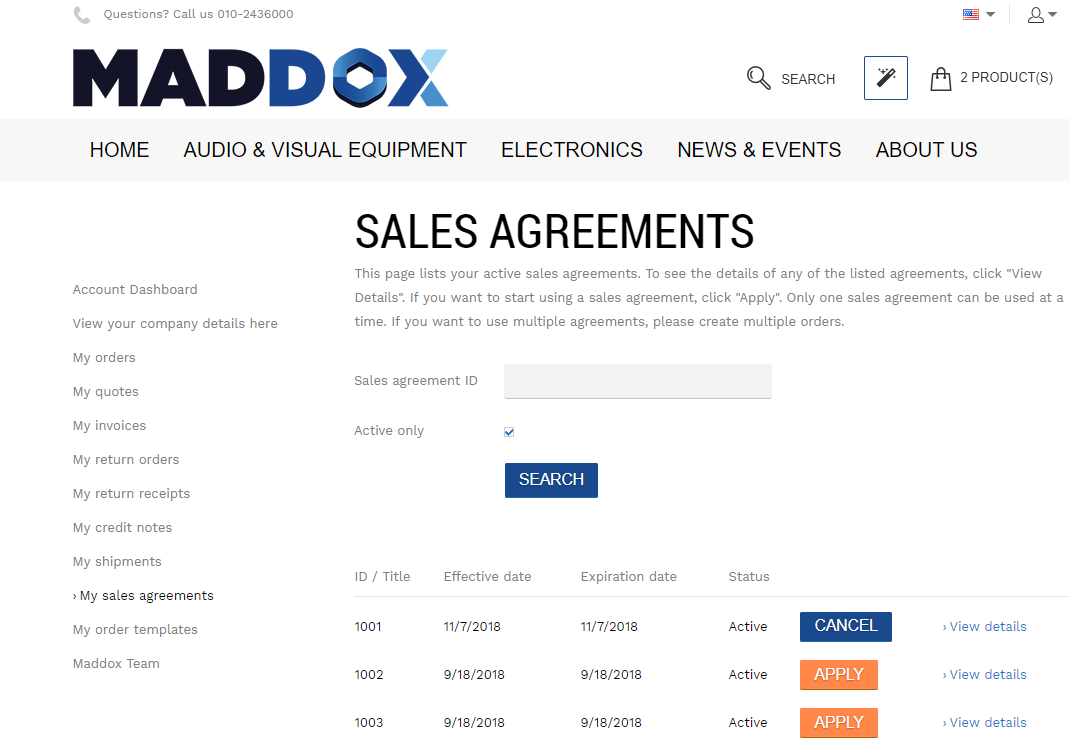This screenshot has height=749, width=1069.
Task: Go to the HOME menu item
Action: [119, 150]
